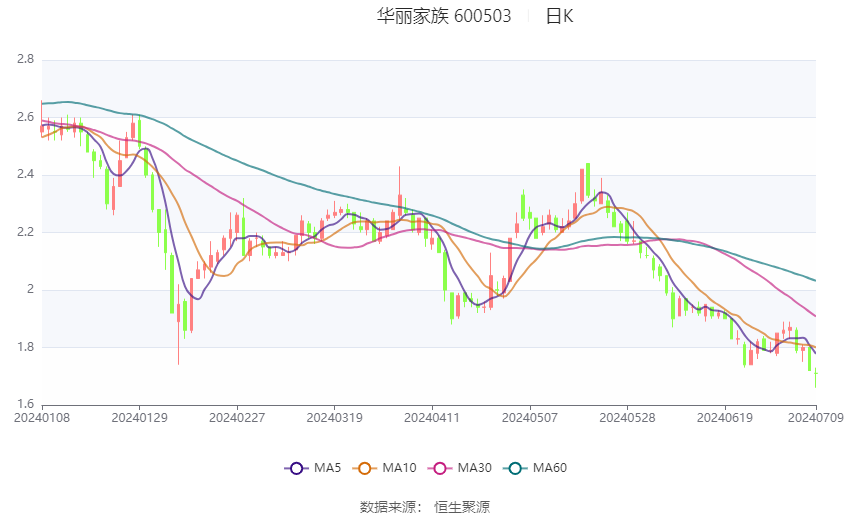Select the 日K label in title
850x517 pixels.
click(x=559, y=16)
